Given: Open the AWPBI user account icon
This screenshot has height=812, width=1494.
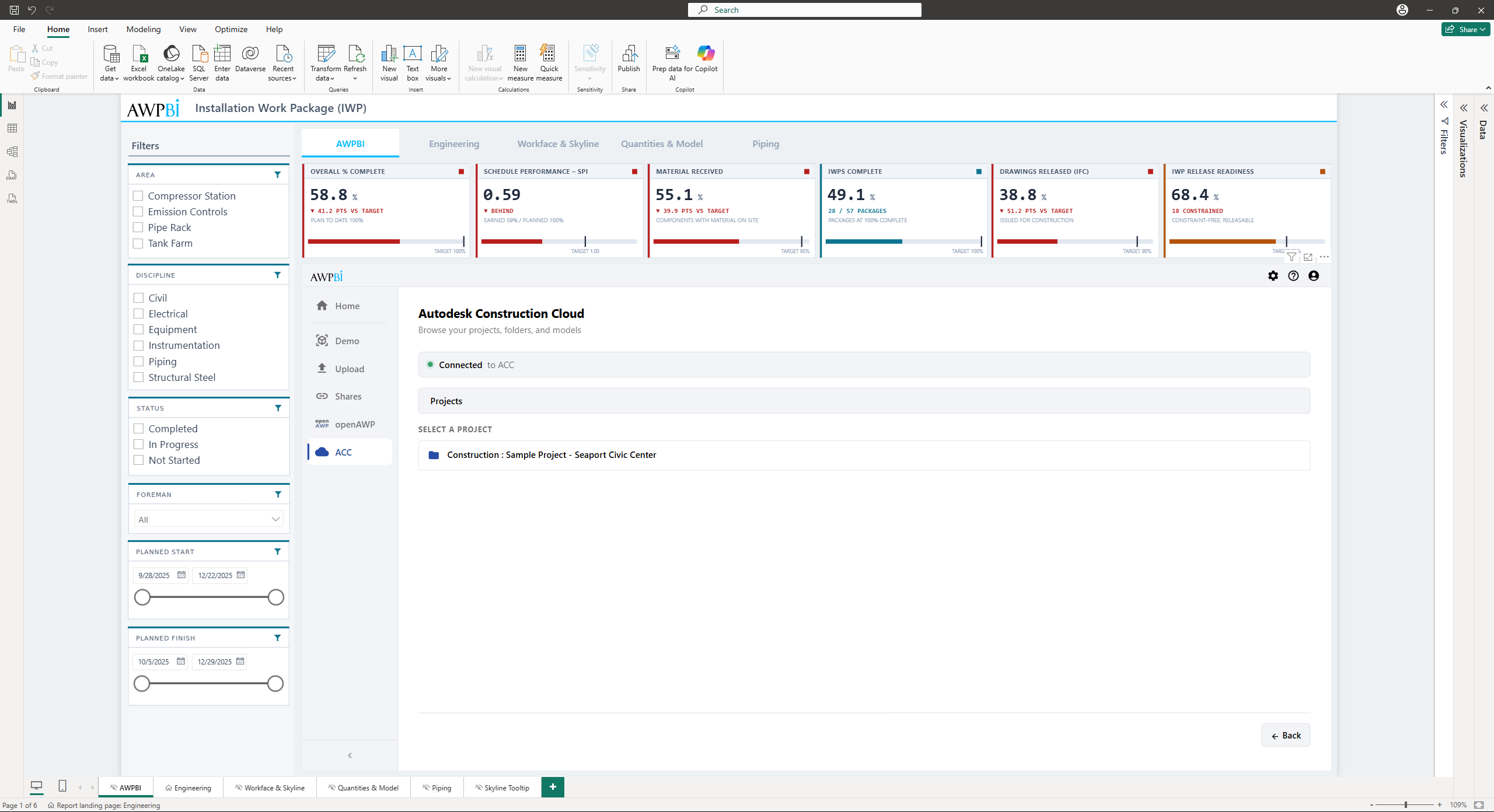Looking at the screenshot, I should click(1314, 276).
